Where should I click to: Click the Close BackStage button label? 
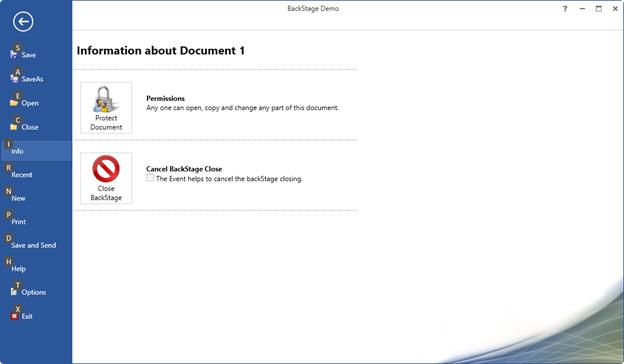click(106, 193)
